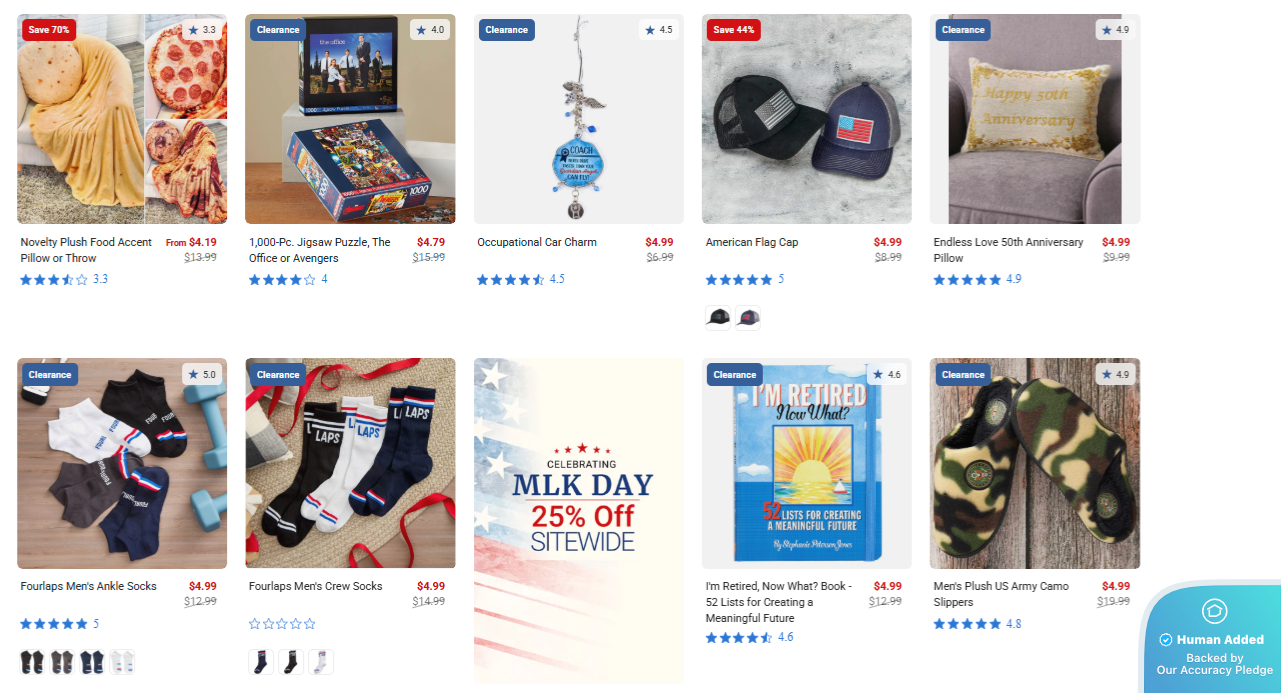Image resolution: width=1281 pixels, height=693 pixels.
Task: Click the Fourlaps Men's Crew Socks title
Action: (316, 586)
